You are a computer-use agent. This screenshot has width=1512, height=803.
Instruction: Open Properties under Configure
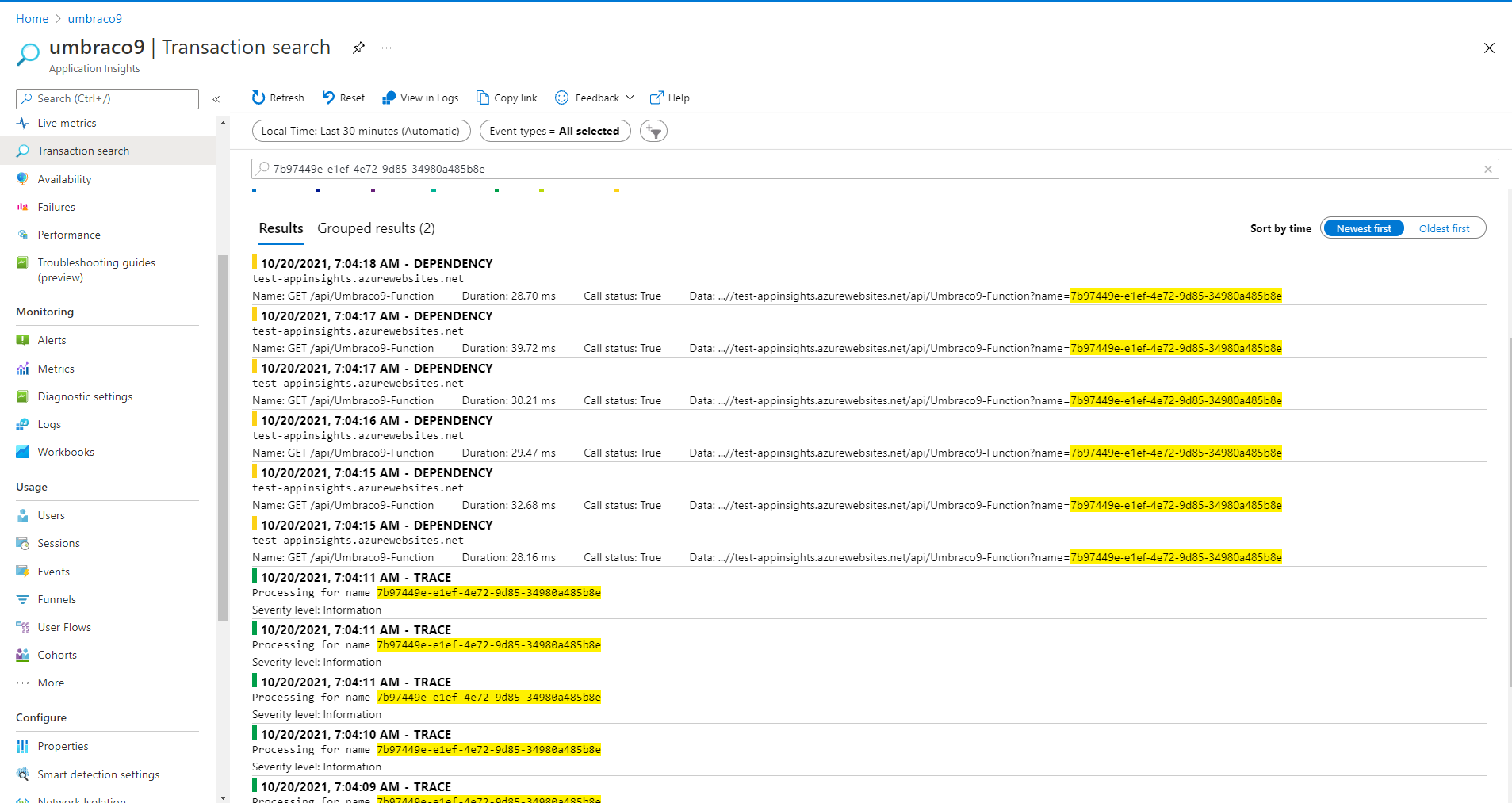click(63, 746)
